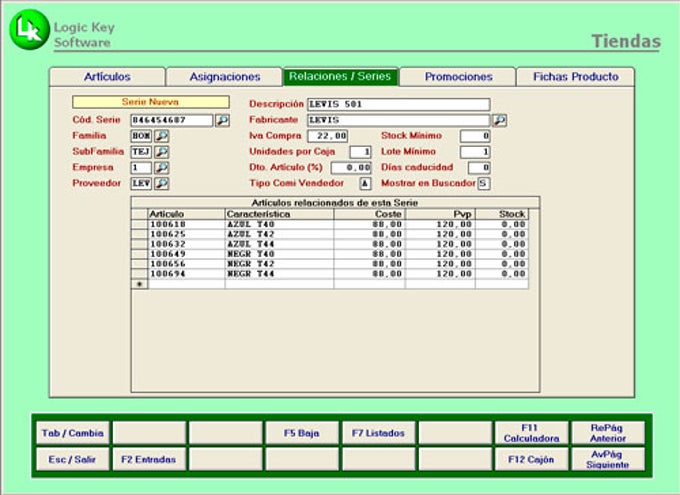Click the Coste column header

(x=369, y=214)
